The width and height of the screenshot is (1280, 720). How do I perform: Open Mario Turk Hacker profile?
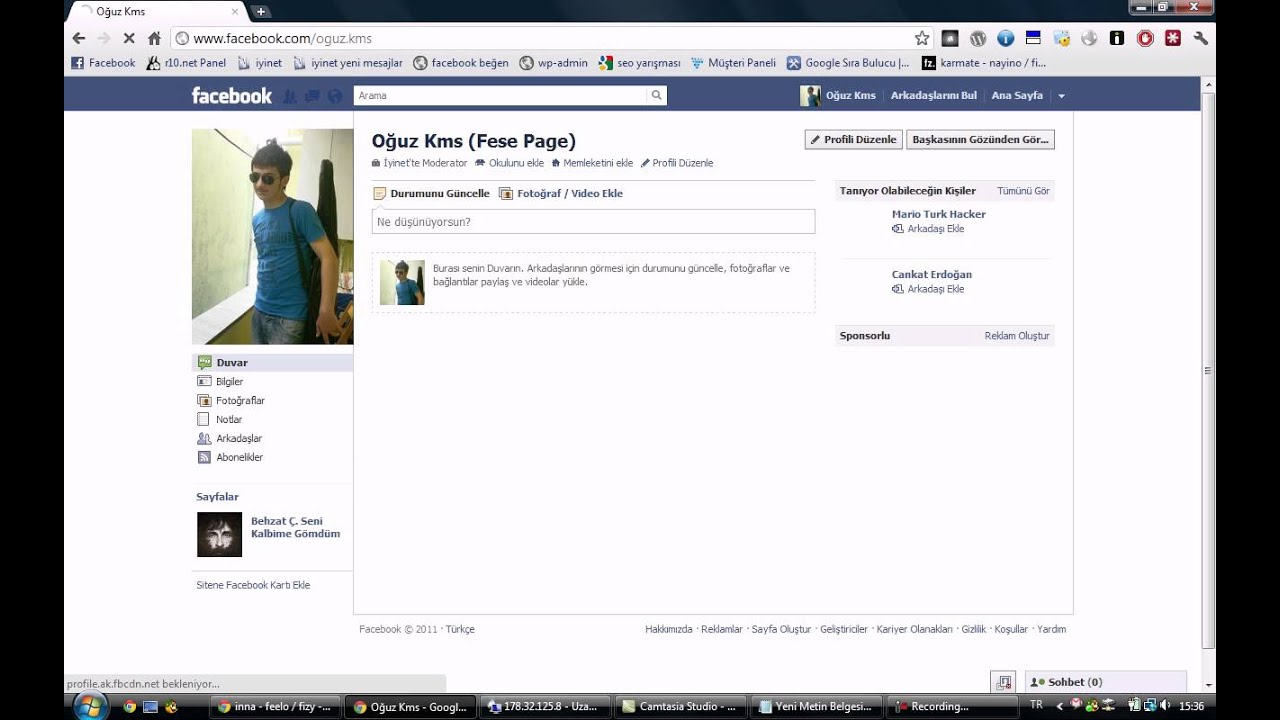939,214
